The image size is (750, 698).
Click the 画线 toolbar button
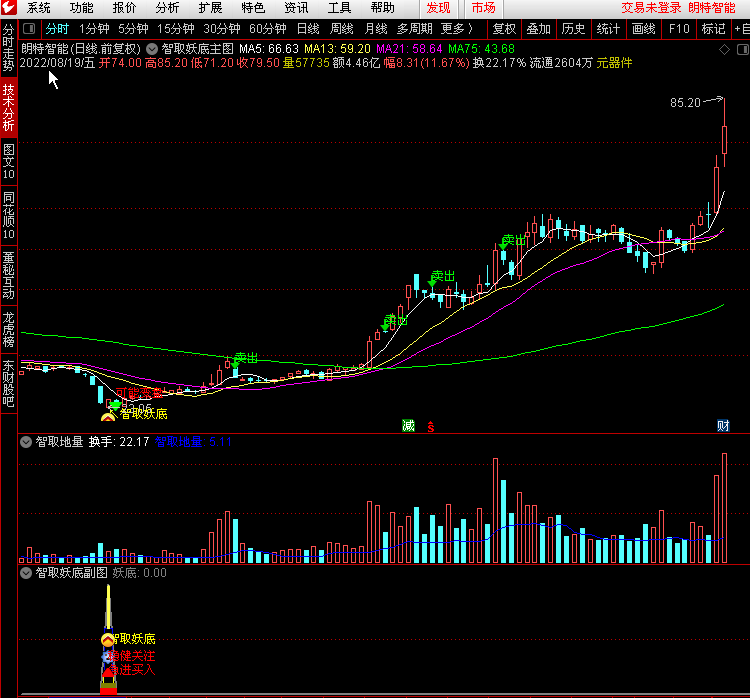[644, 29]
